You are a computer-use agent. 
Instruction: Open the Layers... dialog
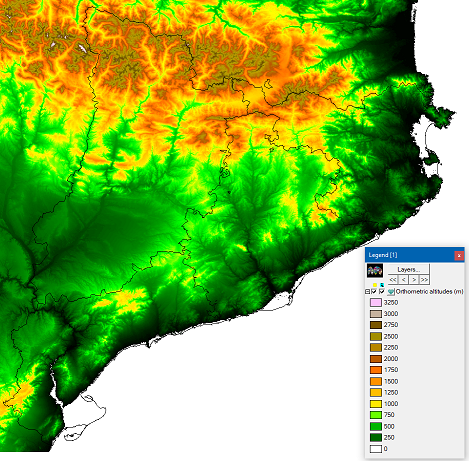(x=409, y=269)
